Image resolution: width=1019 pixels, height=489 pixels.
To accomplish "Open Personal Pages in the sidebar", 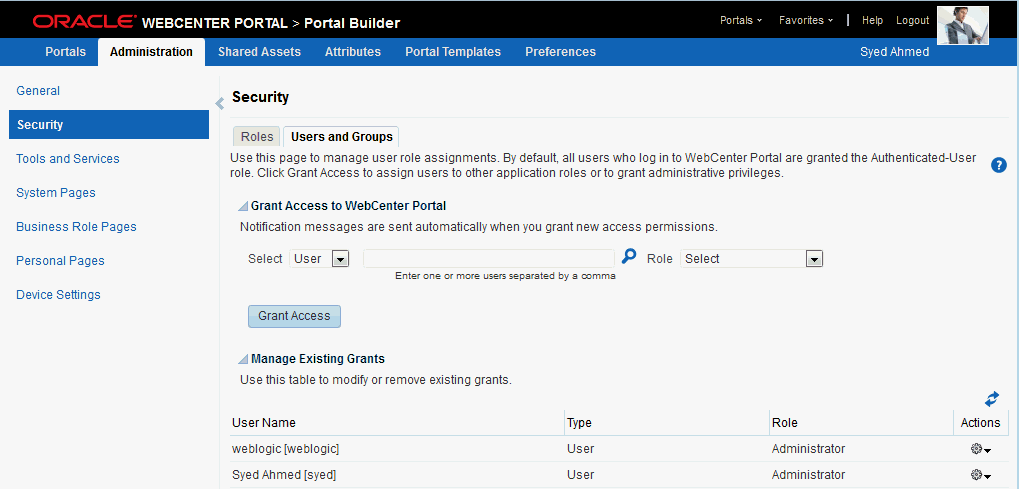I will coord(60,260).
